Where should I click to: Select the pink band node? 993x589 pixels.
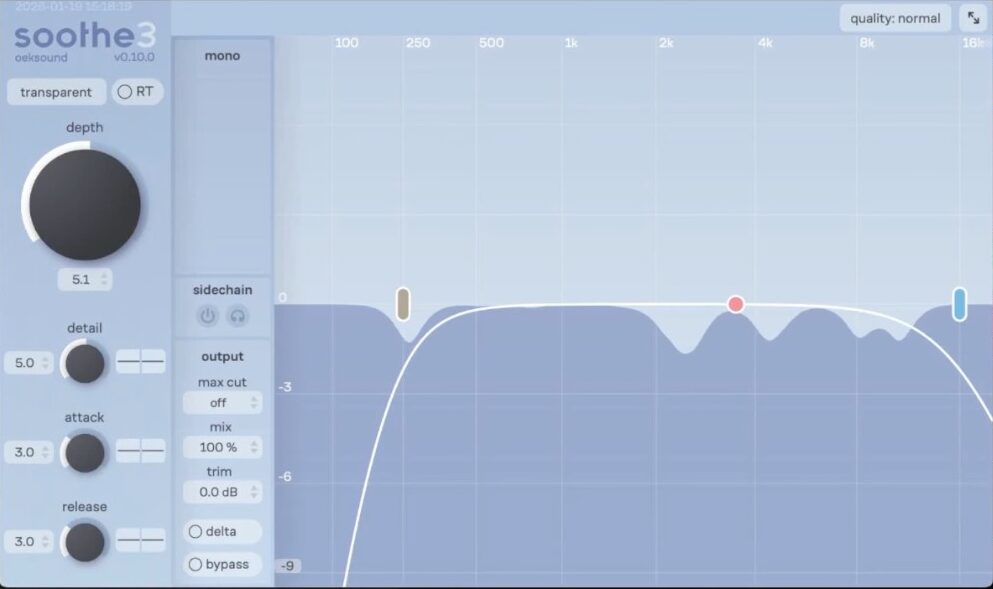735,305
